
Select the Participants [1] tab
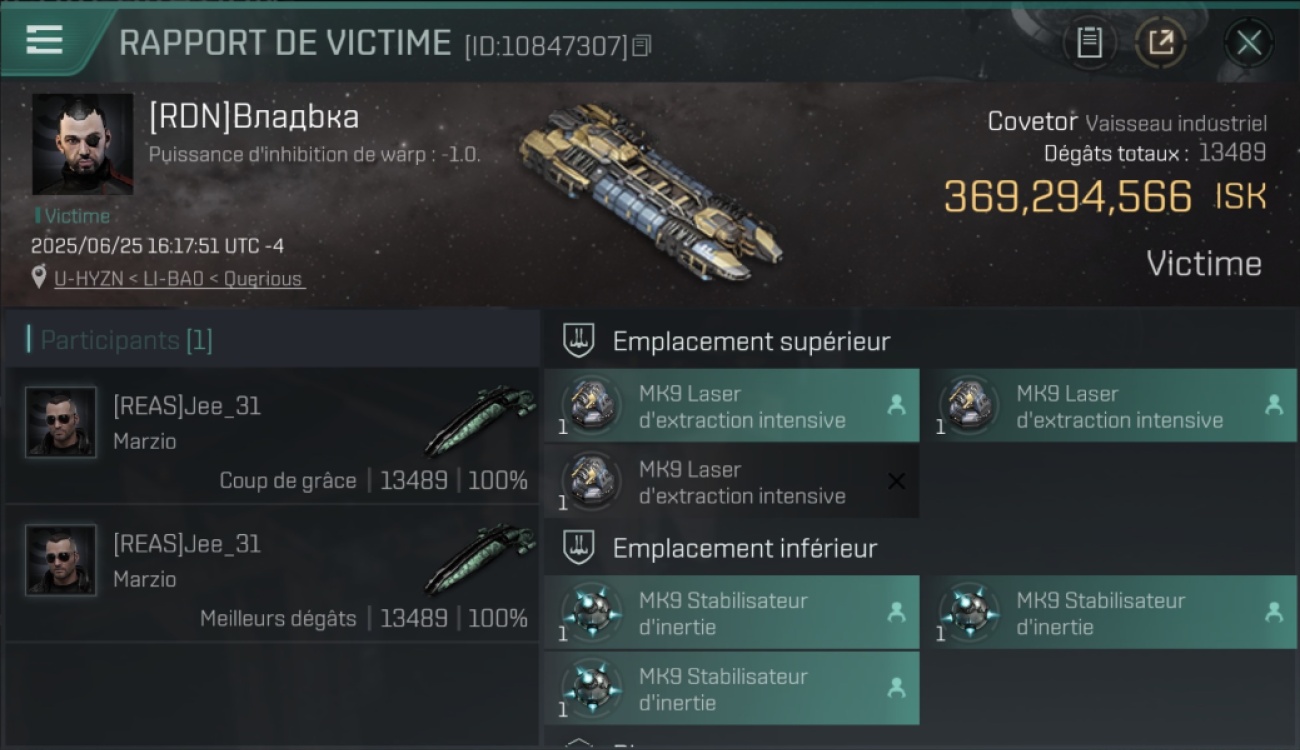click(126, 340)
